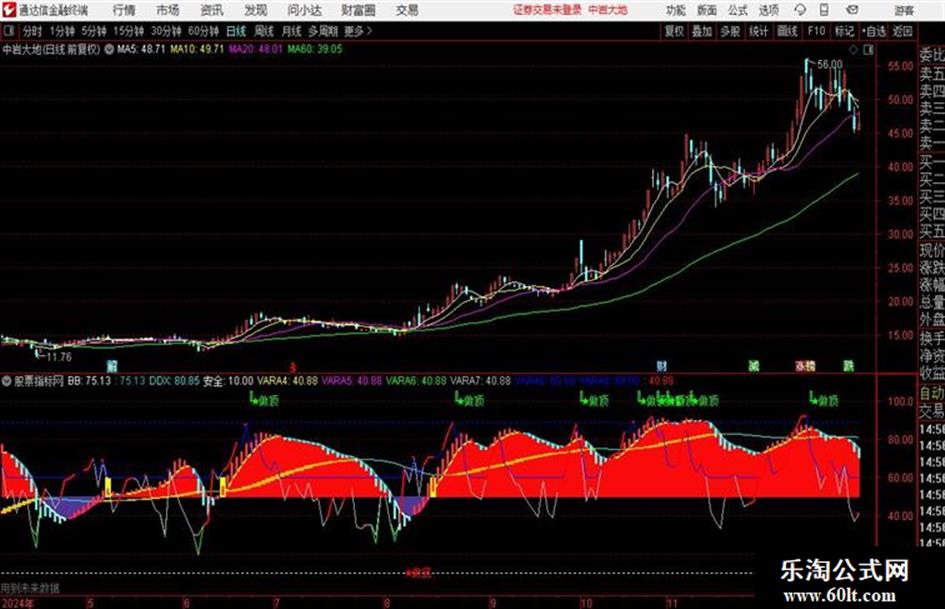
Task: Open the 发现 menu
Action: tap(256, 10)
